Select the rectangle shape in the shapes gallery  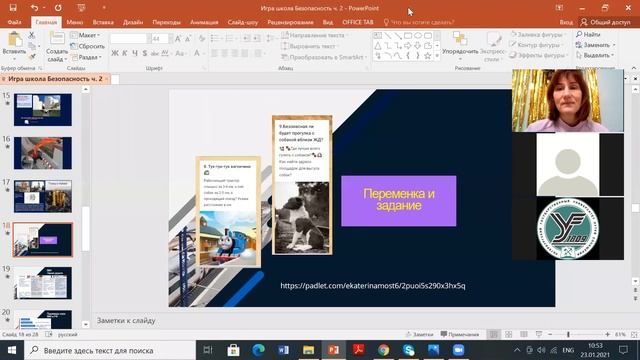[408, 36]
